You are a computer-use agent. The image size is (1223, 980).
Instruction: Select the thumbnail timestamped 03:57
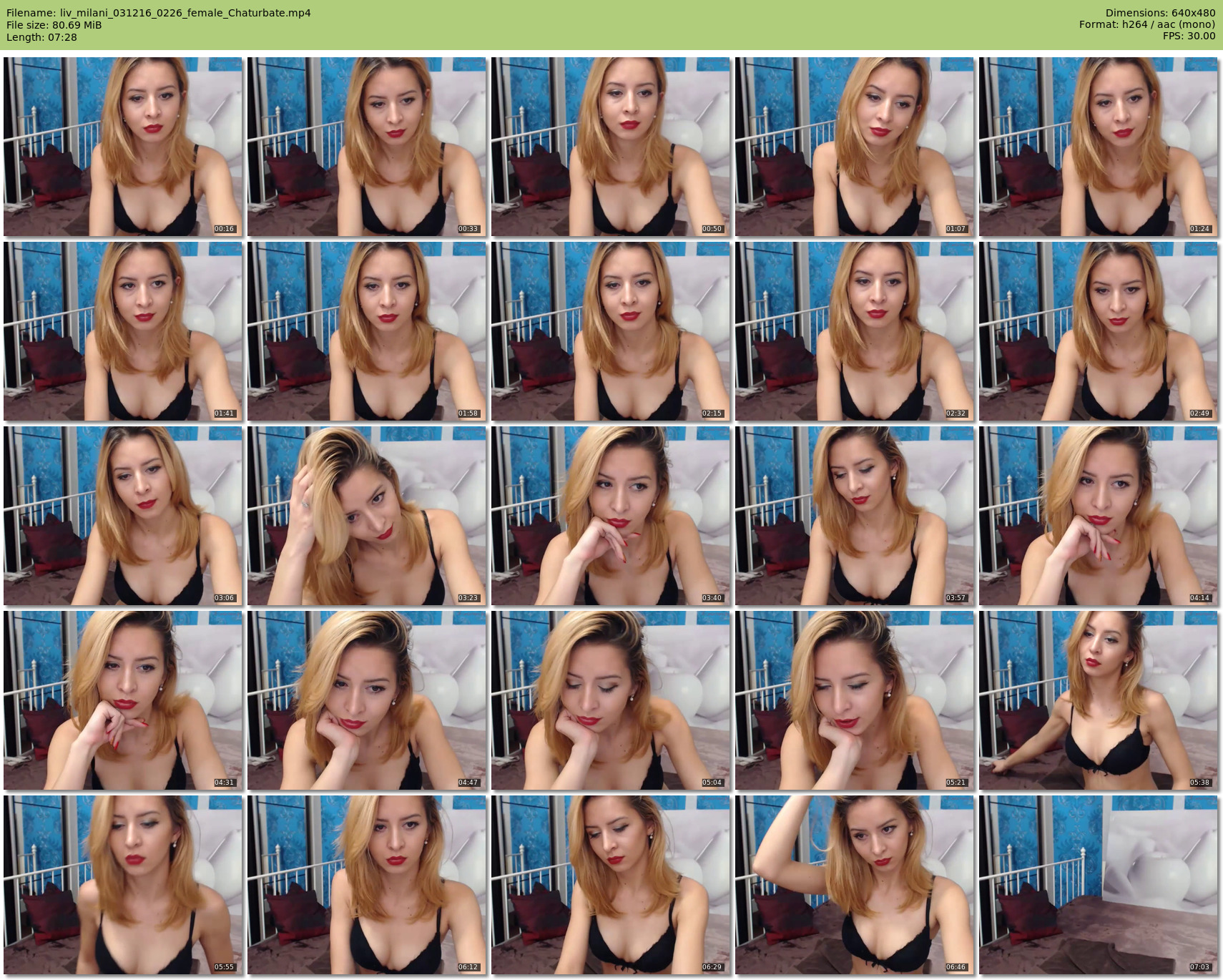coord(855,516)
